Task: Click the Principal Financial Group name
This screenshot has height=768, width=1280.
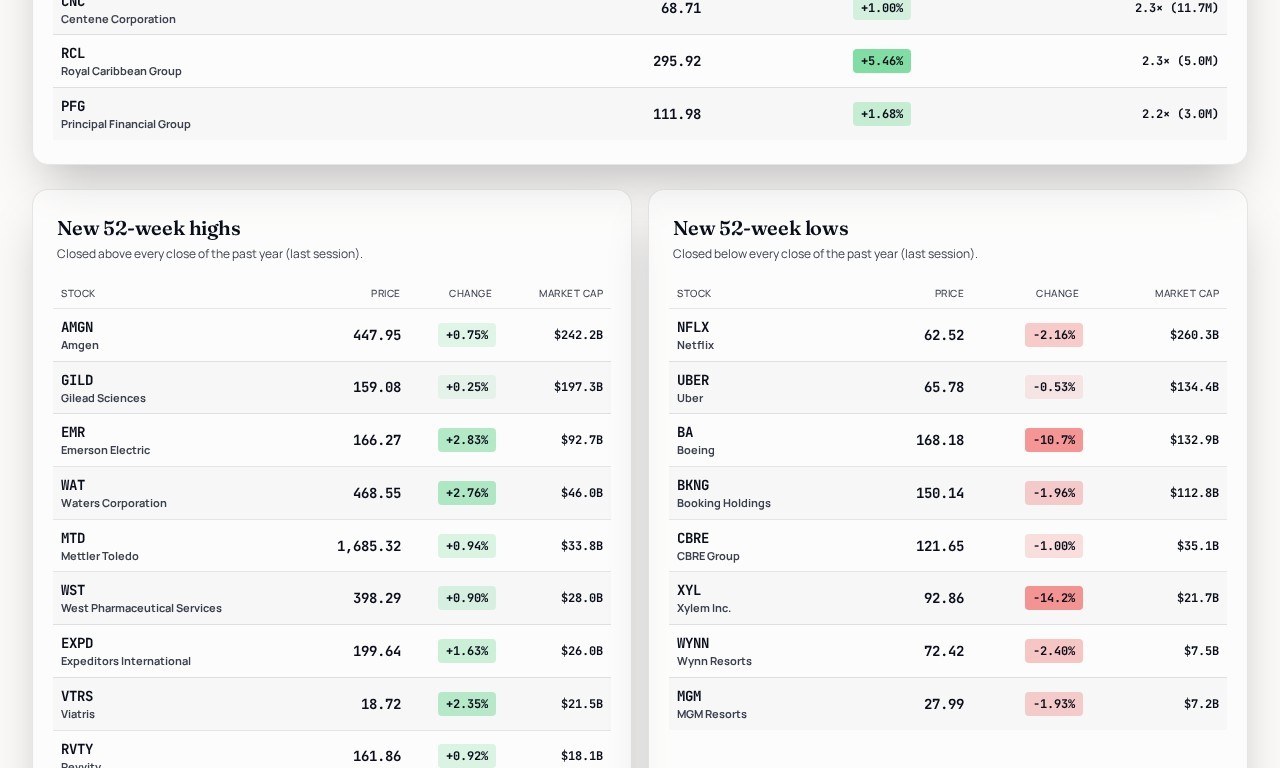Action: [126, 124]
